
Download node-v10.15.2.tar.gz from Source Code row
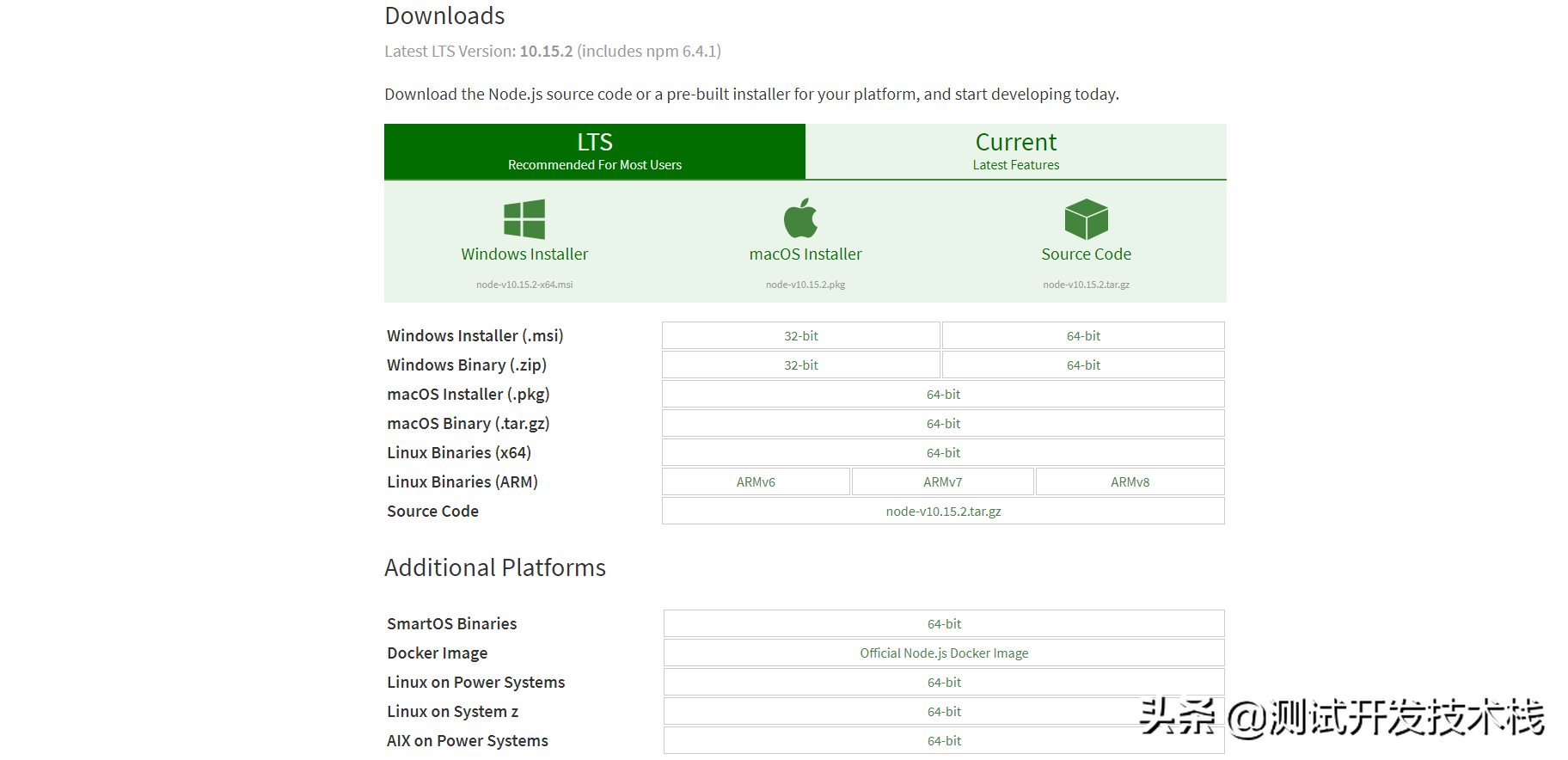[943, 511]
